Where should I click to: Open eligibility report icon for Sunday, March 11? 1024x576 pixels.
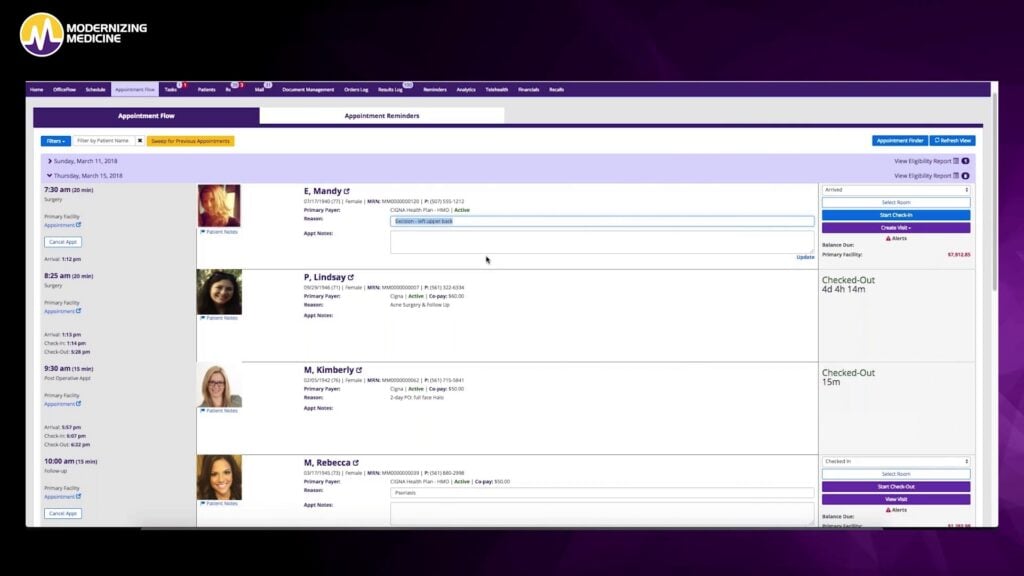pos(956,161)
